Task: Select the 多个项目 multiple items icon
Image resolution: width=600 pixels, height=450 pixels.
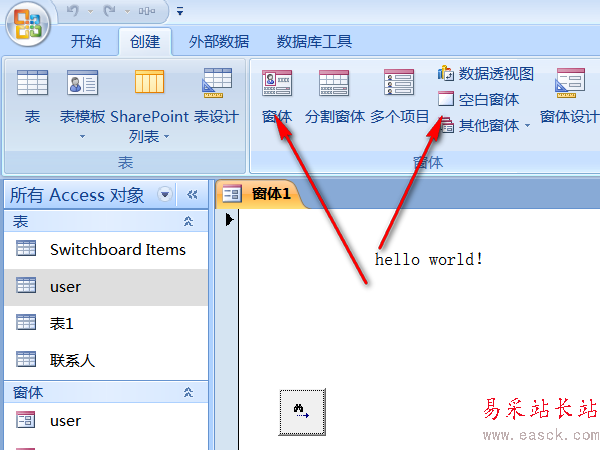Action: coord(399,82)
